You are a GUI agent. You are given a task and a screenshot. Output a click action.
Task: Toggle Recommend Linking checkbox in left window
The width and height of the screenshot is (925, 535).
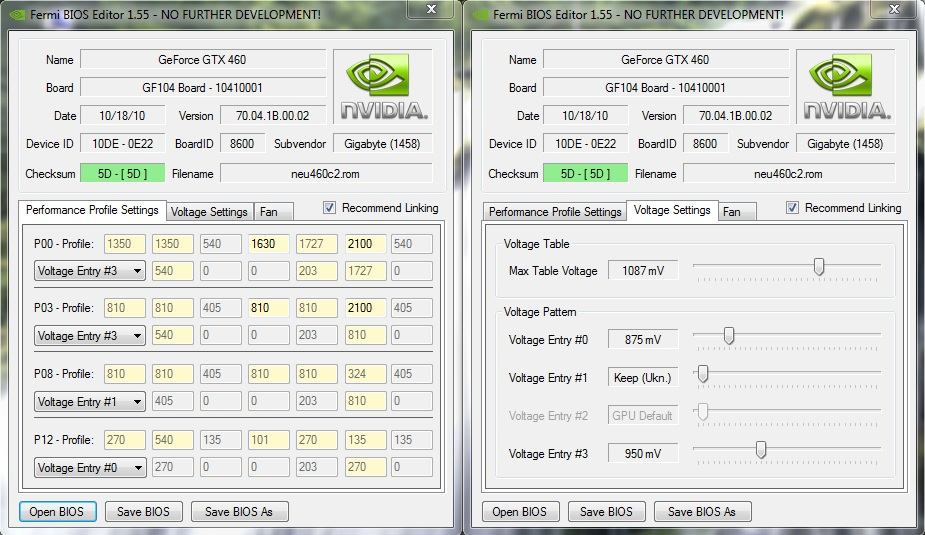329,208
